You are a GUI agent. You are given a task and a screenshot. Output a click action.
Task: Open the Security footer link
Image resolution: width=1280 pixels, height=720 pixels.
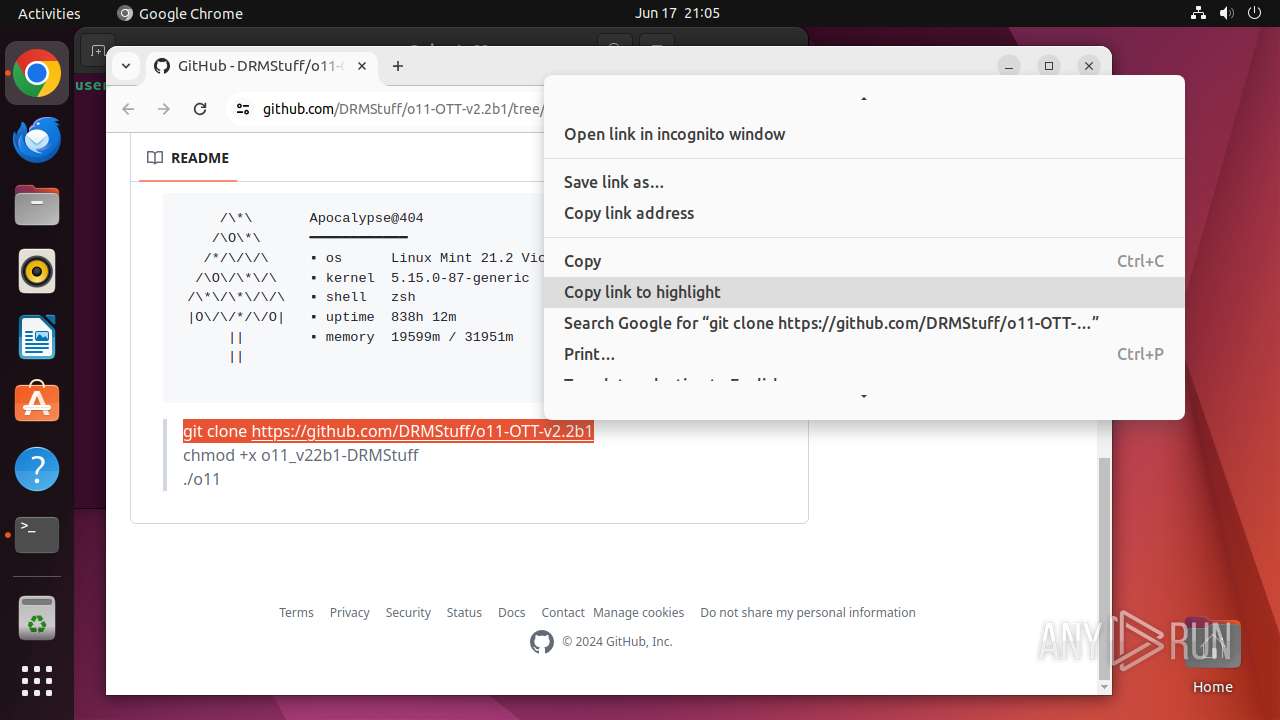pyautogui.click(x=408, y=612)
